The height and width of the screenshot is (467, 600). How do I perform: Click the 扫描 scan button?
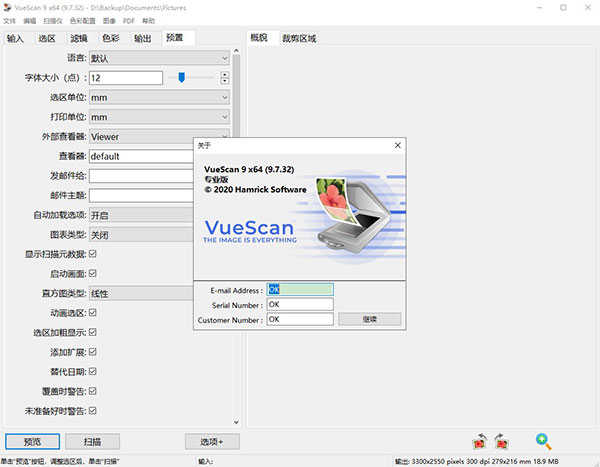pyautogui.click(x=92, y=442)
